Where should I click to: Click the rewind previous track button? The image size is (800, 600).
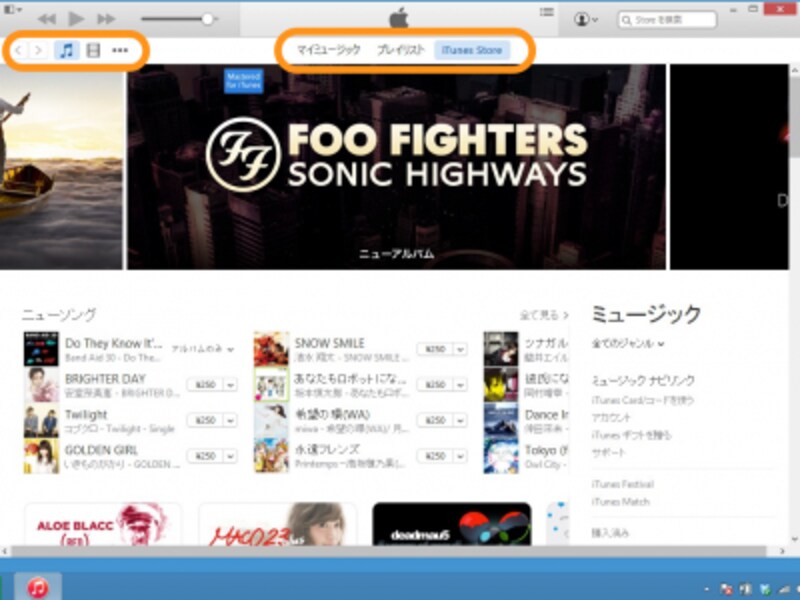point(47,19)
